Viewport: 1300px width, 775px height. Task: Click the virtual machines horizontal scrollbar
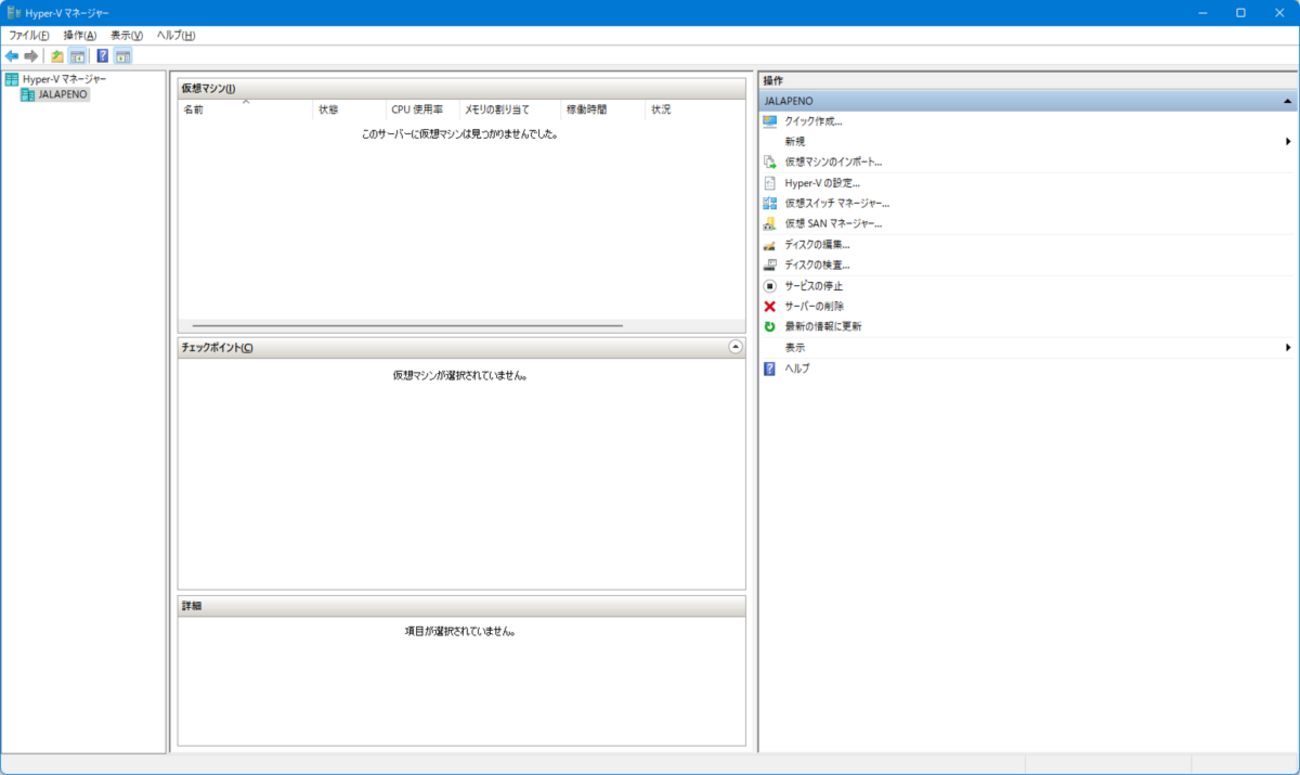click(x=407, y=326)
